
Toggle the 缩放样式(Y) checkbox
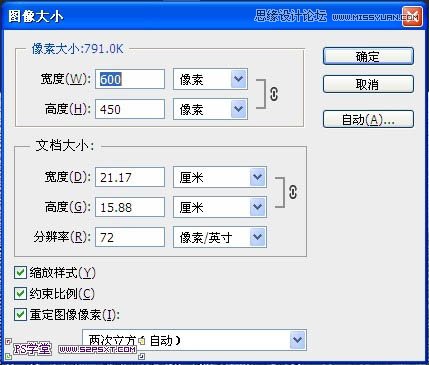20,273
